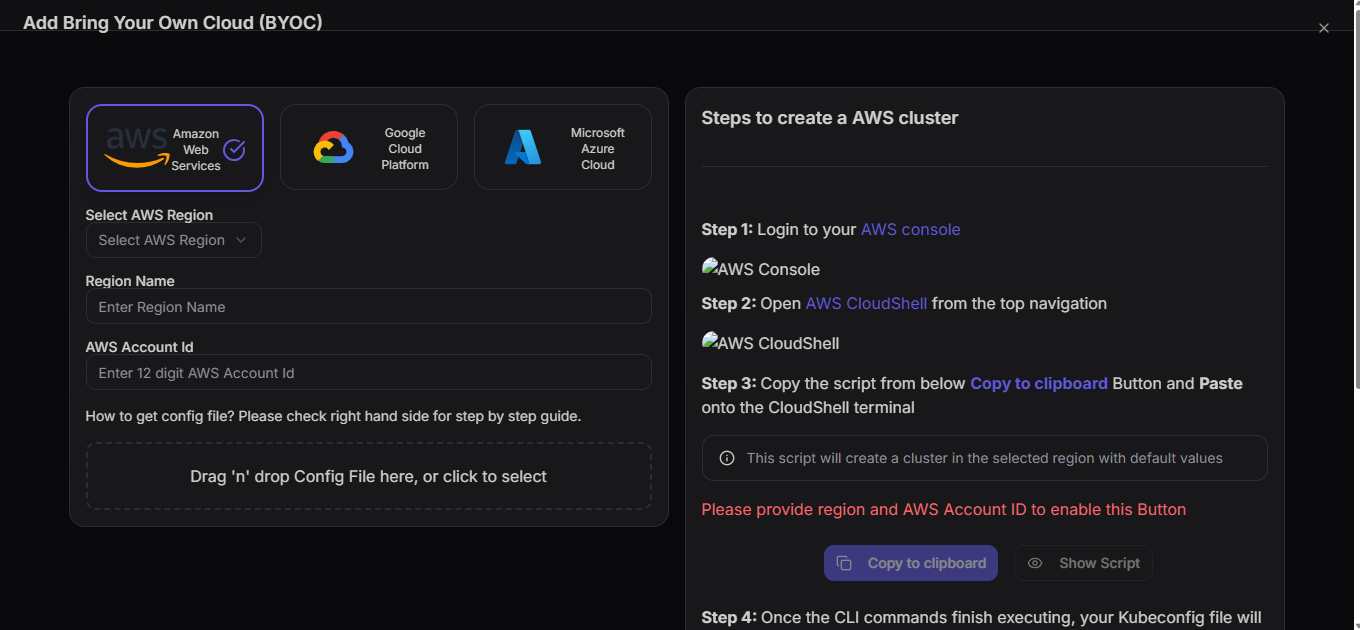The width and height of the screenshot is (1360, 630).
Task: Click the Show Script button
Action: [1083, 563]
